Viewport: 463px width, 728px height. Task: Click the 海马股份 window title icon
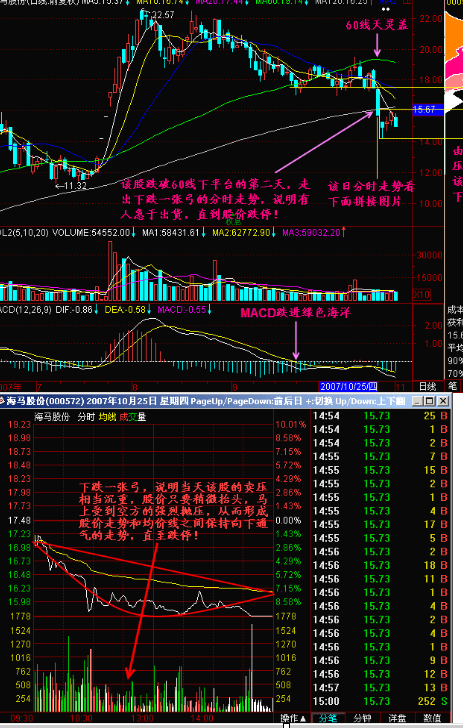pos(2,401)
